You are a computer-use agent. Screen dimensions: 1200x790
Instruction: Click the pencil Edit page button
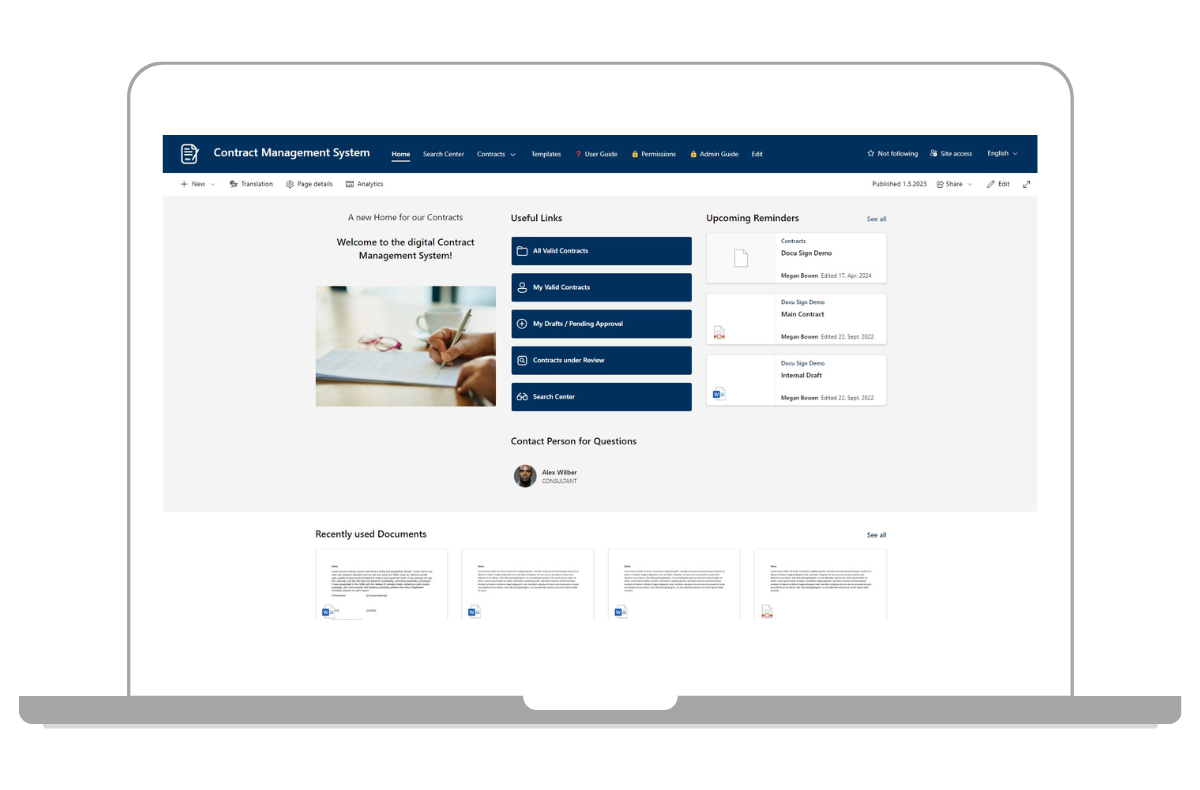point(998,184)
